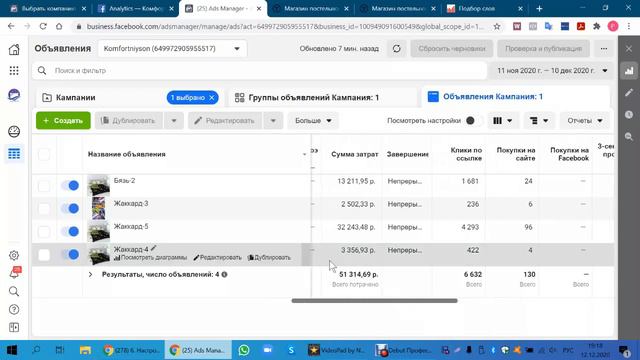Click Сбросить черновики button
640x360 pixels.
pyautogui.click(x=452, y=49)
